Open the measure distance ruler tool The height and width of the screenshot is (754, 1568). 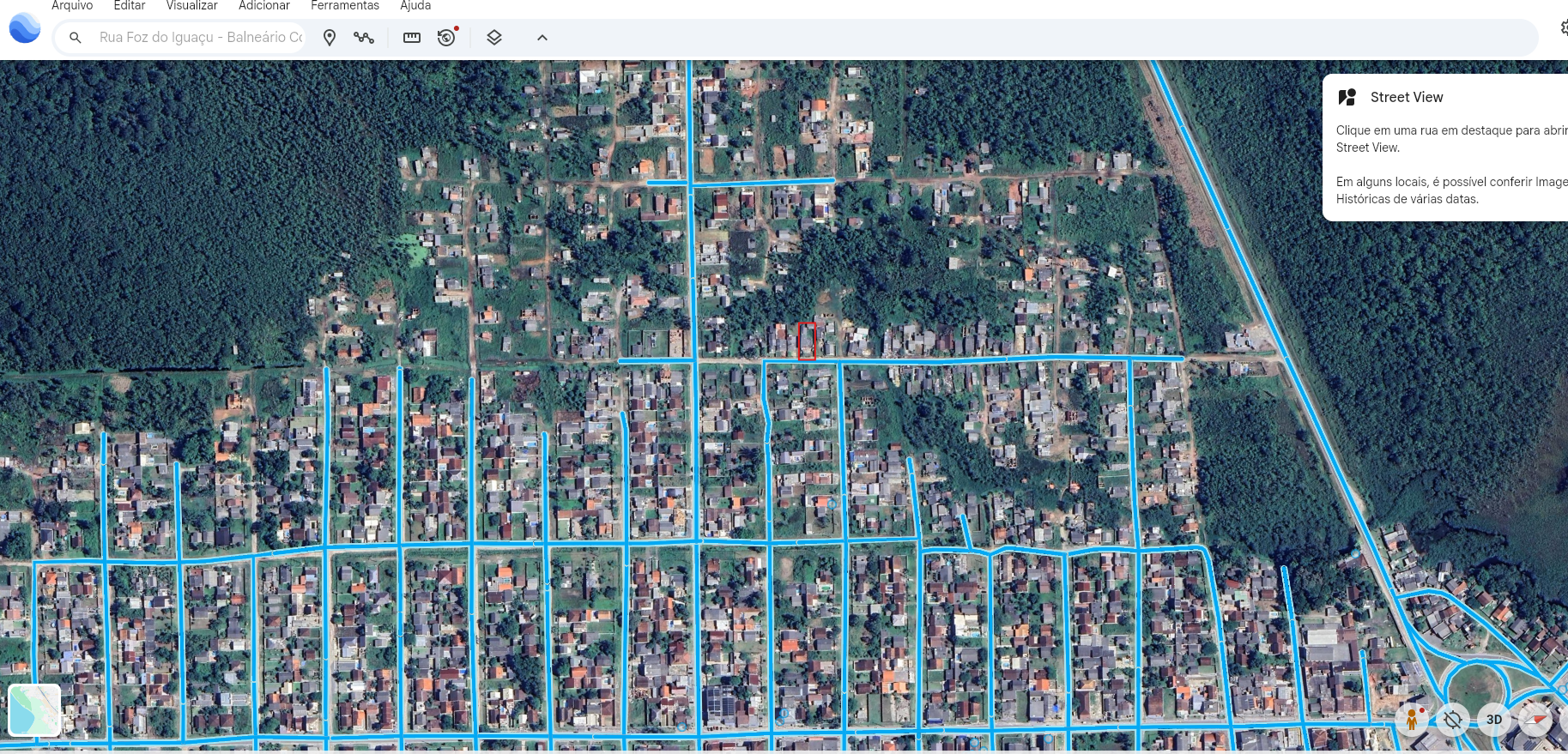pos(412,38)
